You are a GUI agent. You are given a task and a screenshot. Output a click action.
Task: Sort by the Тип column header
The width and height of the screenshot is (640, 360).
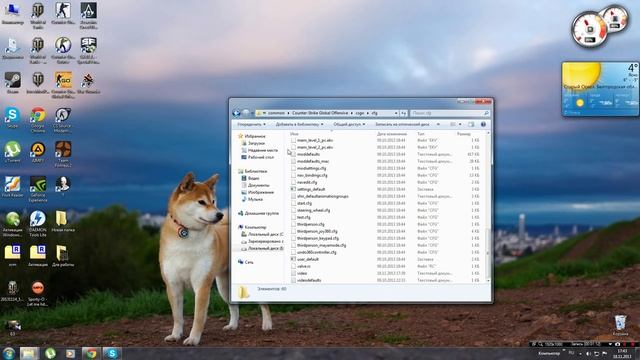coord(420,133)
